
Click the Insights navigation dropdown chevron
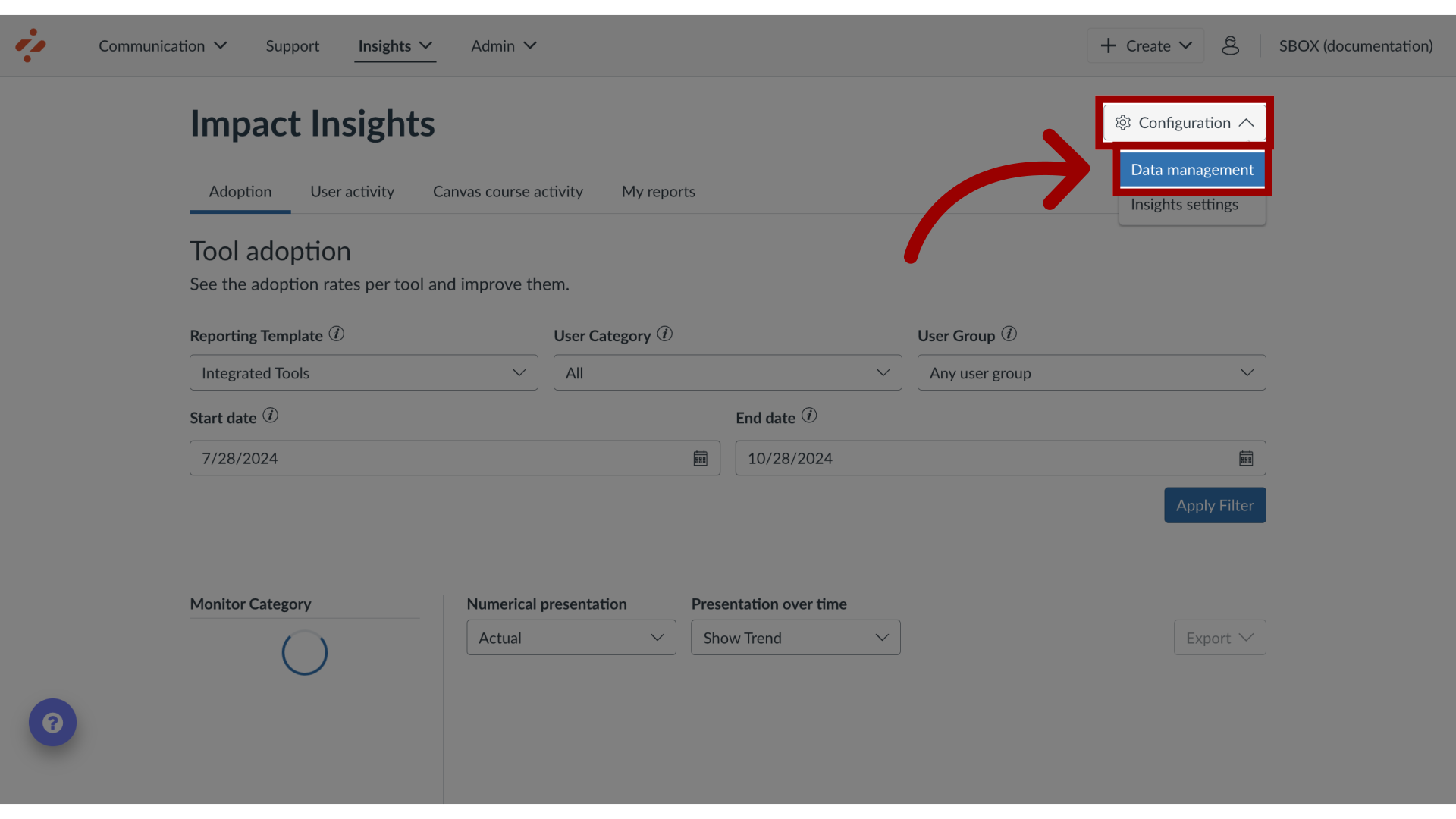(x=425, y=45)
